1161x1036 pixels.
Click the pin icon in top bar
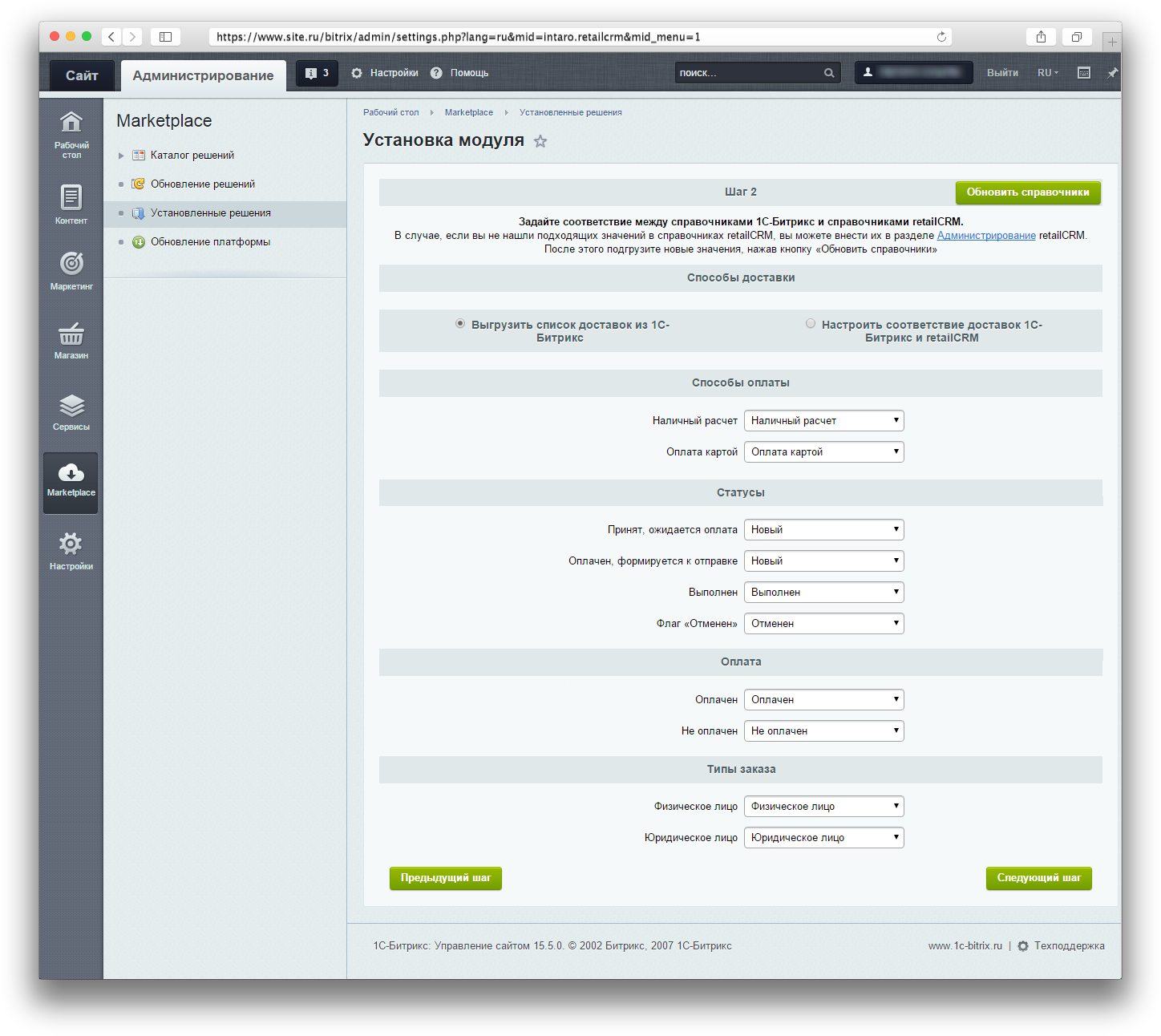tap(1112, 73)
